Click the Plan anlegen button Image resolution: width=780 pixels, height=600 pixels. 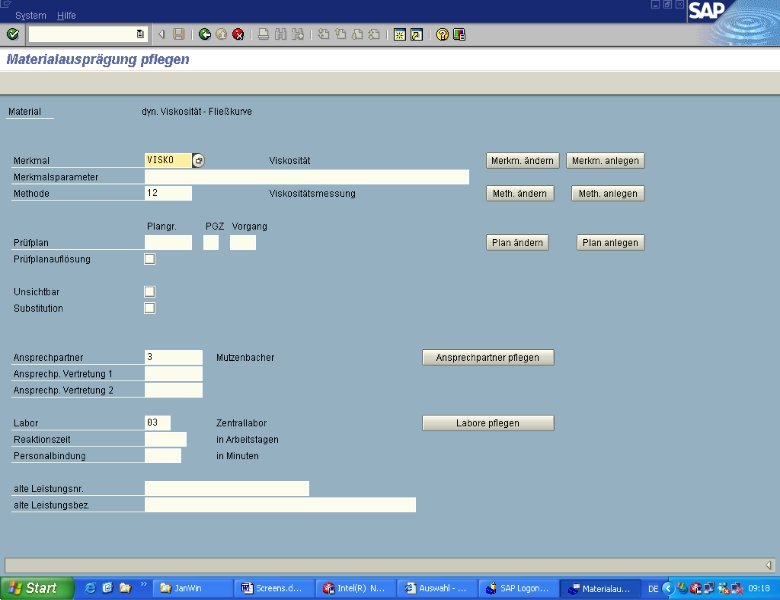(610, 242)
